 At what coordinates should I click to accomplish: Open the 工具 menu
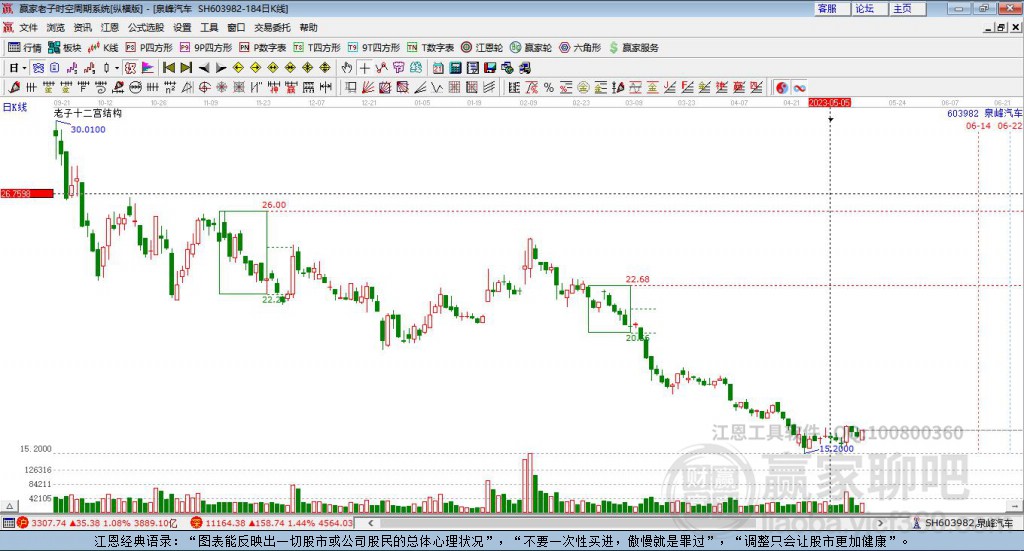coord(209,27)
